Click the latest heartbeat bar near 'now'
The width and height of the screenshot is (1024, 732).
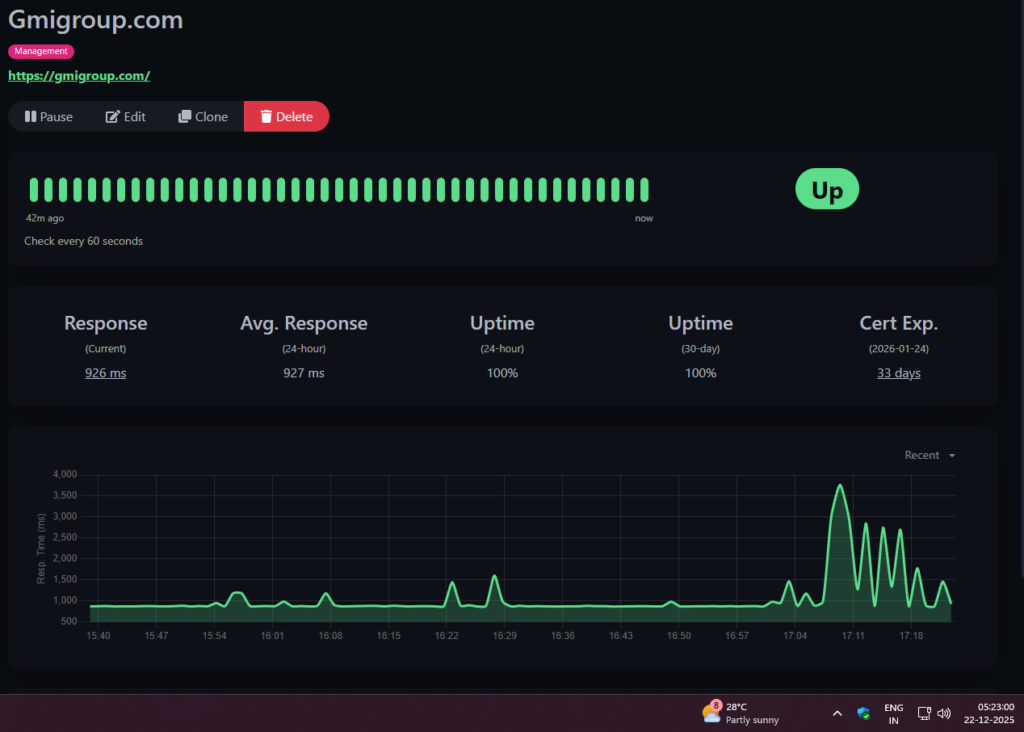645,190
